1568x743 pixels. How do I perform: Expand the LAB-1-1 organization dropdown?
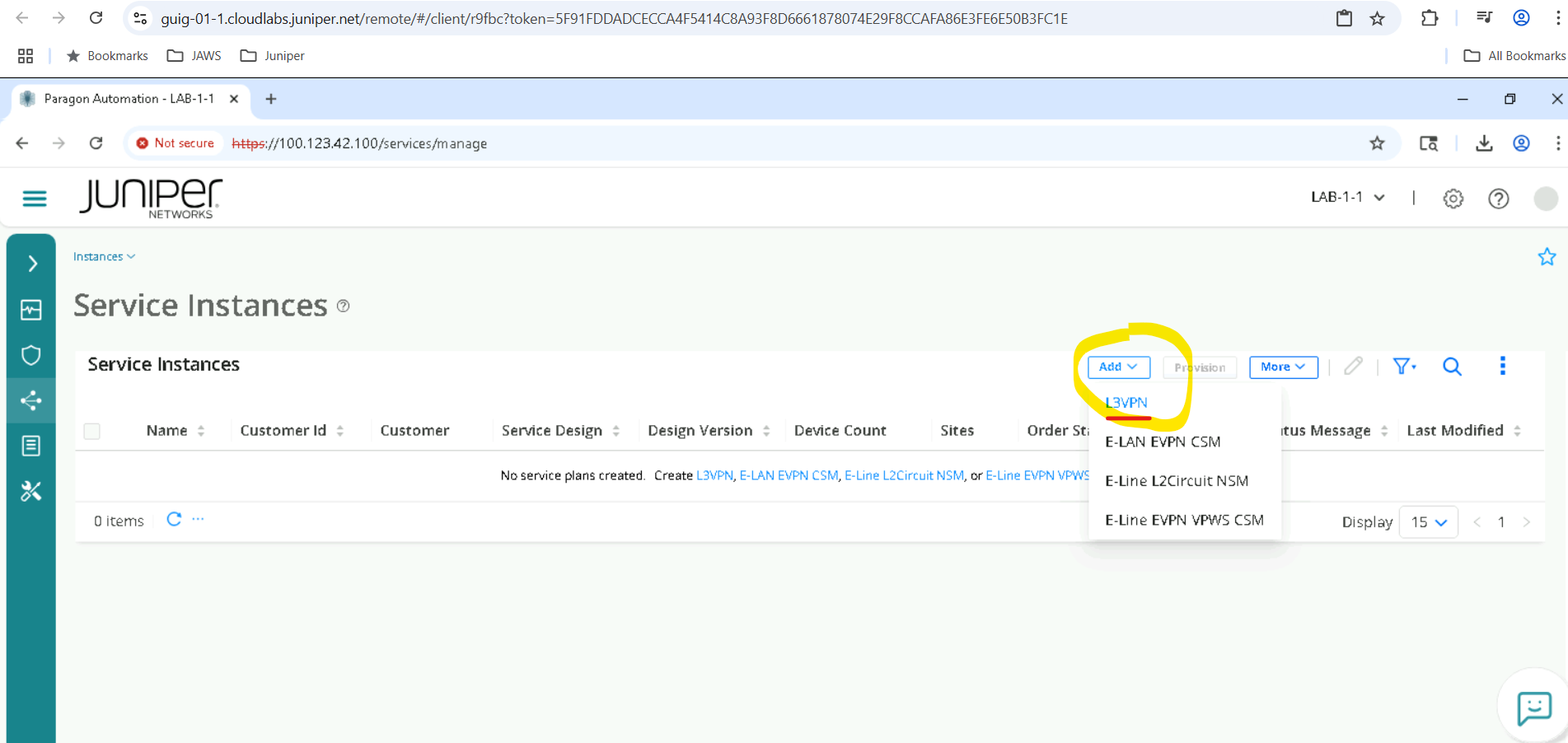pyautogui.click(x=1346, y=197)
